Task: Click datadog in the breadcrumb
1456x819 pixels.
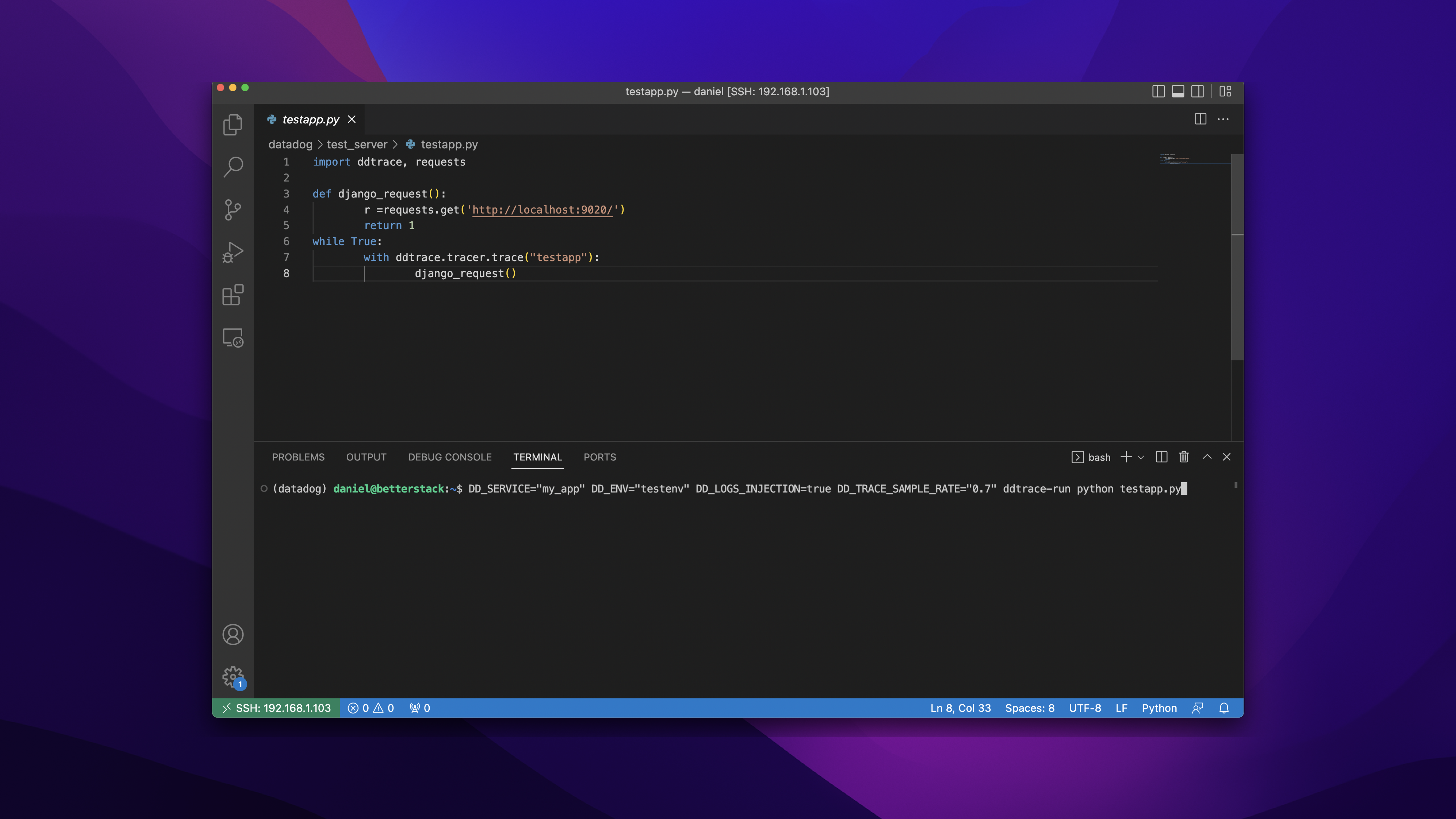Action: [x=290, y=145]
